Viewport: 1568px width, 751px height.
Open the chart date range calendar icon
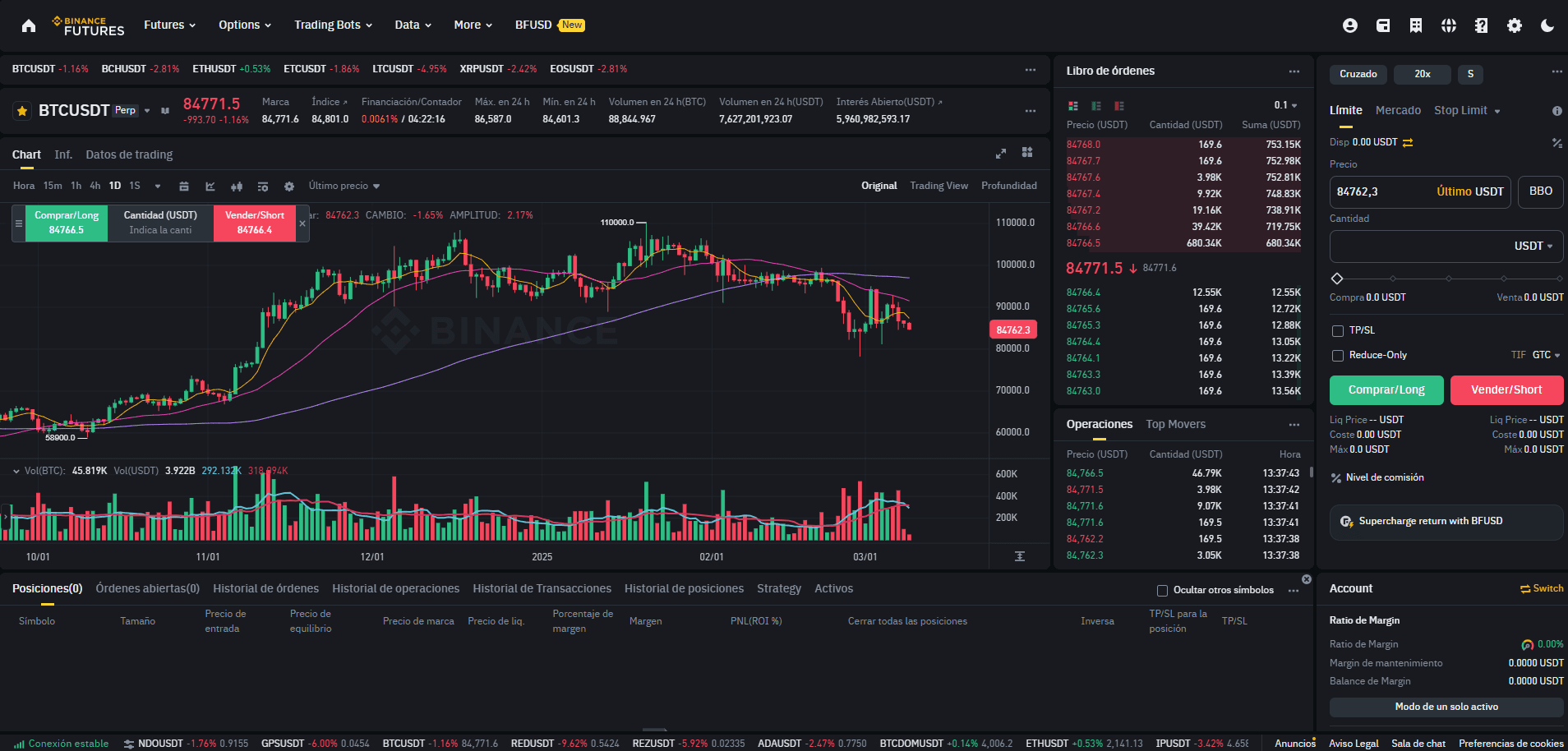tap(184, 187)
